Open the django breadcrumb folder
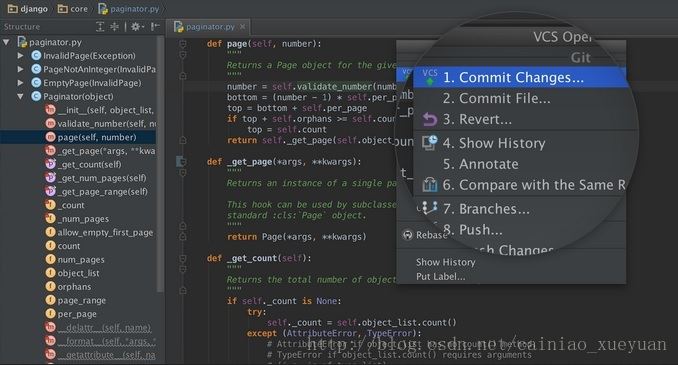 pyautogui.click(x=28, y=9)
